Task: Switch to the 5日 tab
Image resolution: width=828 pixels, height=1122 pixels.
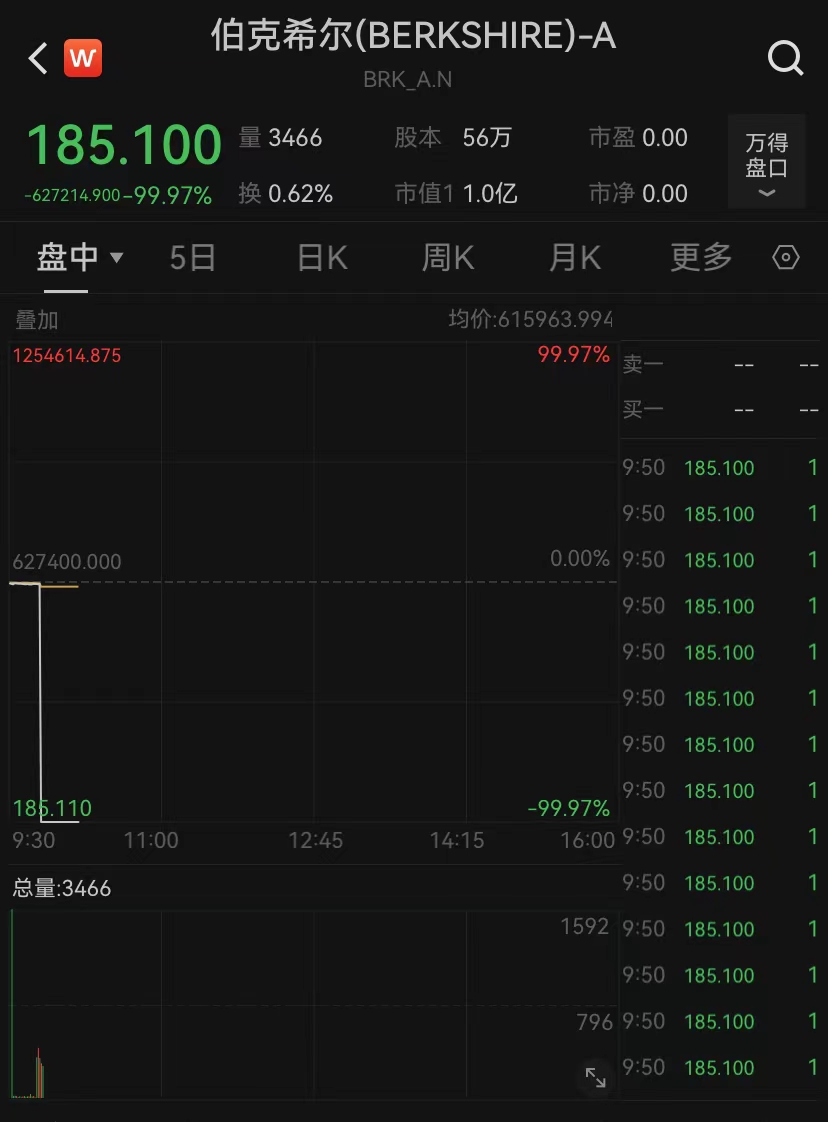Action: point(193,258)
